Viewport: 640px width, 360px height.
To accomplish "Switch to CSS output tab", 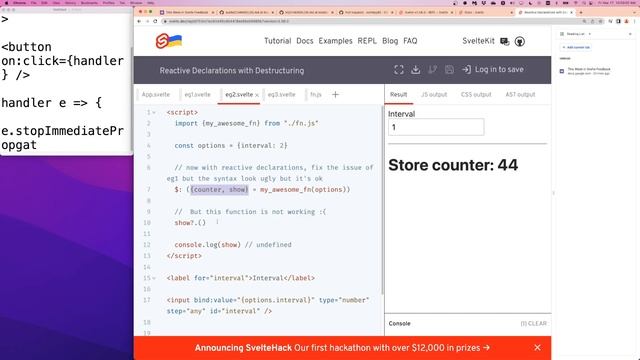I will (x=476, y=95).
